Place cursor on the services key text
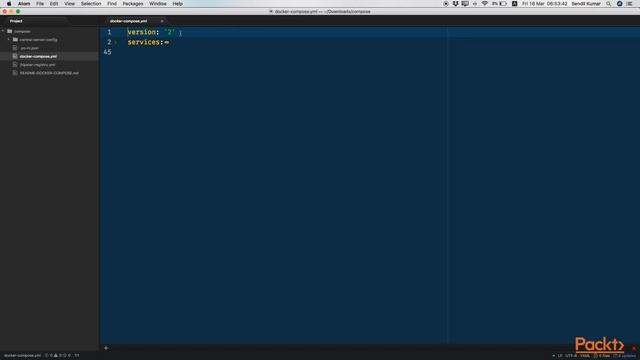 144,42
